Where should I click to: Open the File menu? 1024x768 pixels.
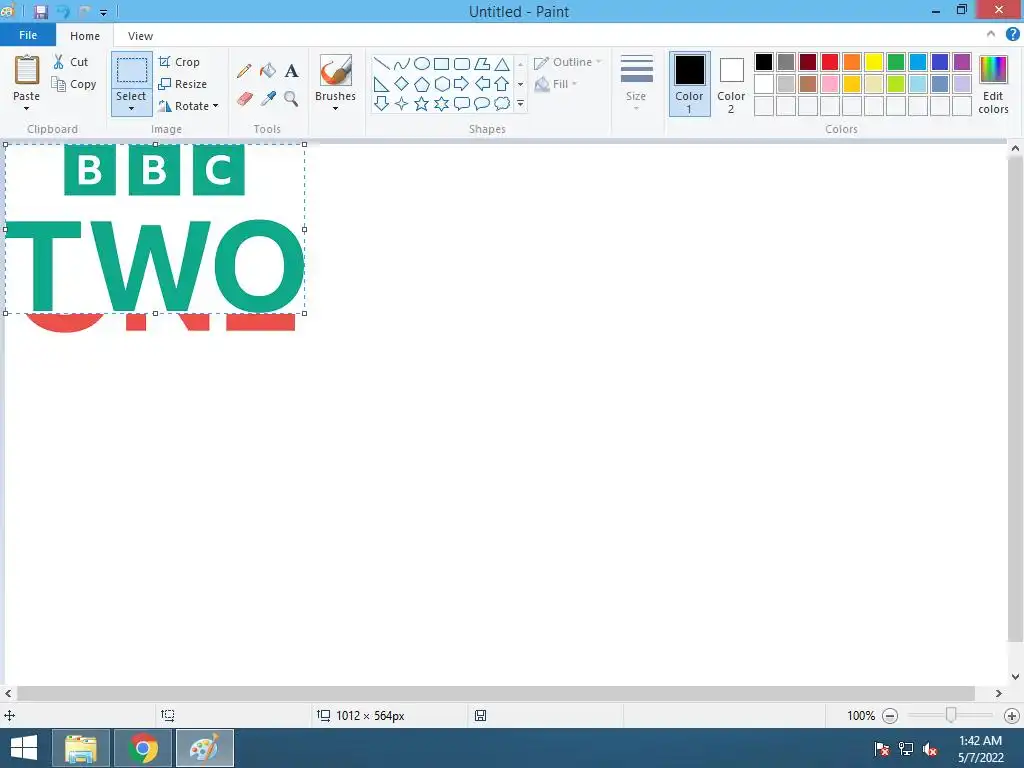pyautogui.click(x=28, y=35)
